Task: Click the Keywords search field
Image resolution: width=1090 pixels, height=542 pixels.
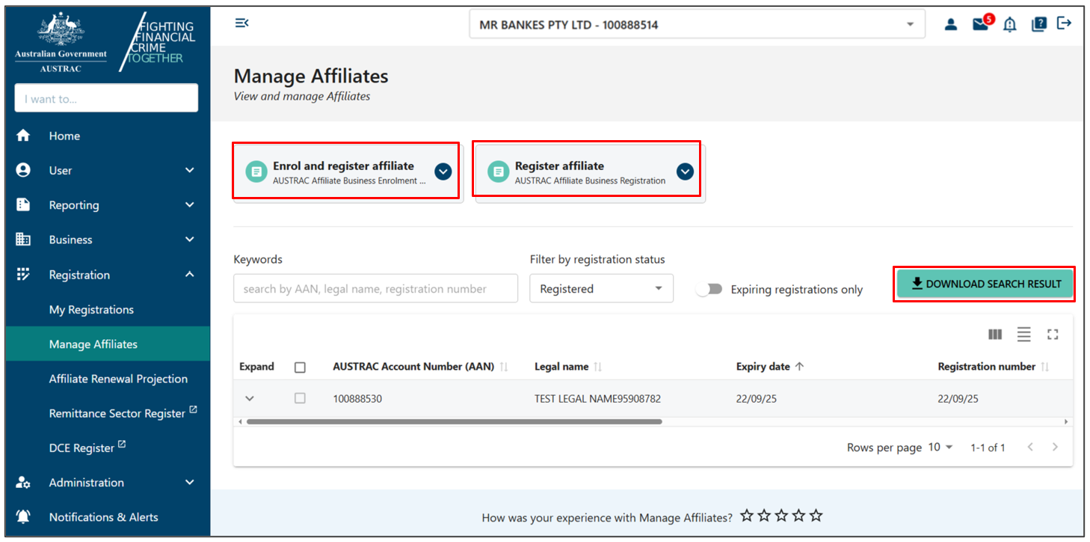Action: click(376, 288)
